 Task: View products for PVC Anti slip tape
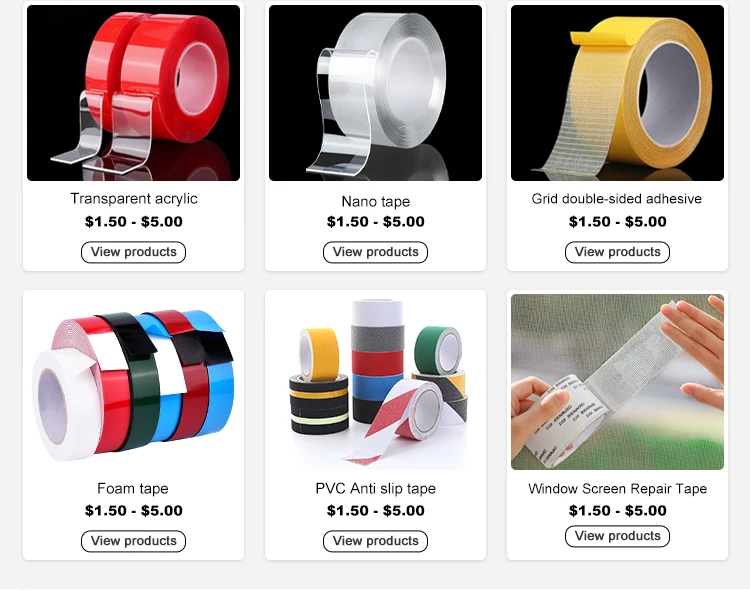(375, 541)
